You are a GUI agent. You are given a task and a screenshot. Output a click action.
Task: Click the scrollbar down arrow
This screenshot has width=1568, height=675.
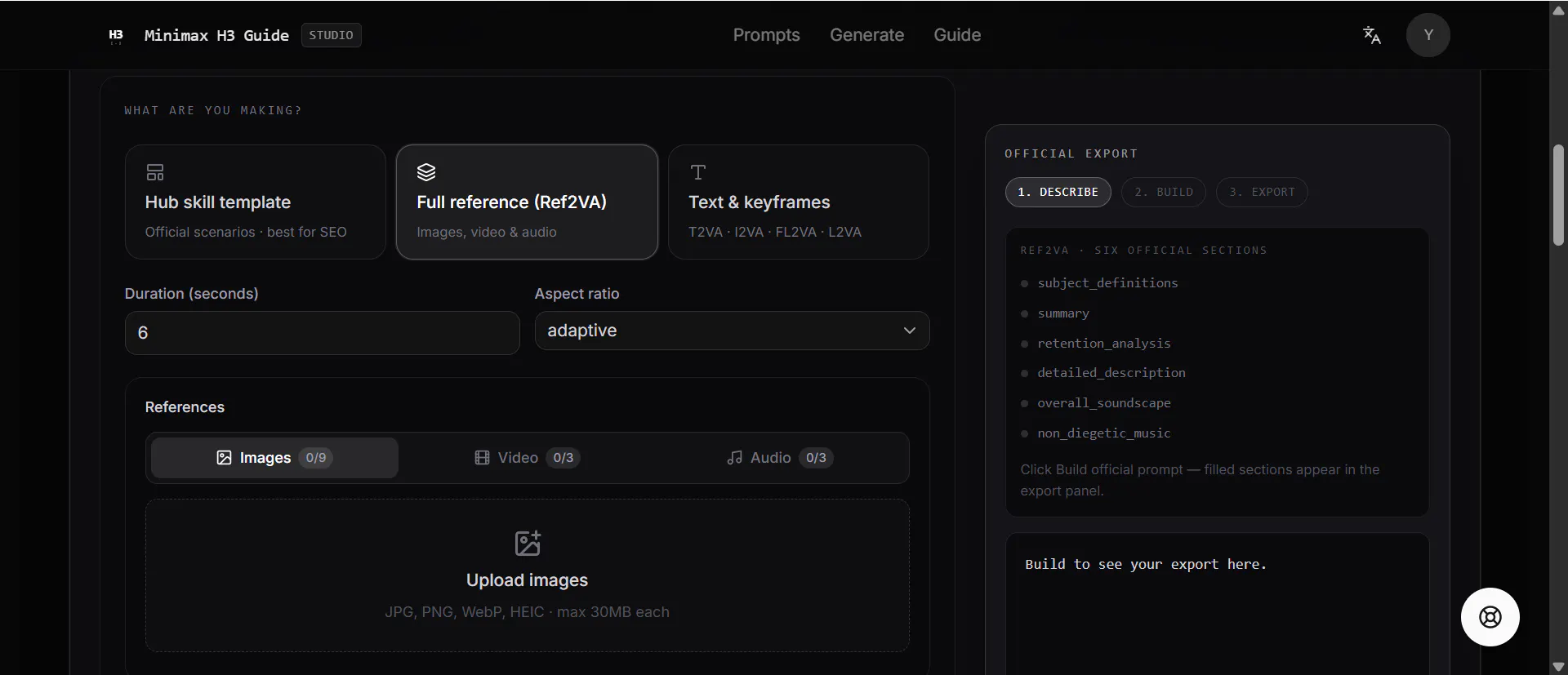[1558, 667]
